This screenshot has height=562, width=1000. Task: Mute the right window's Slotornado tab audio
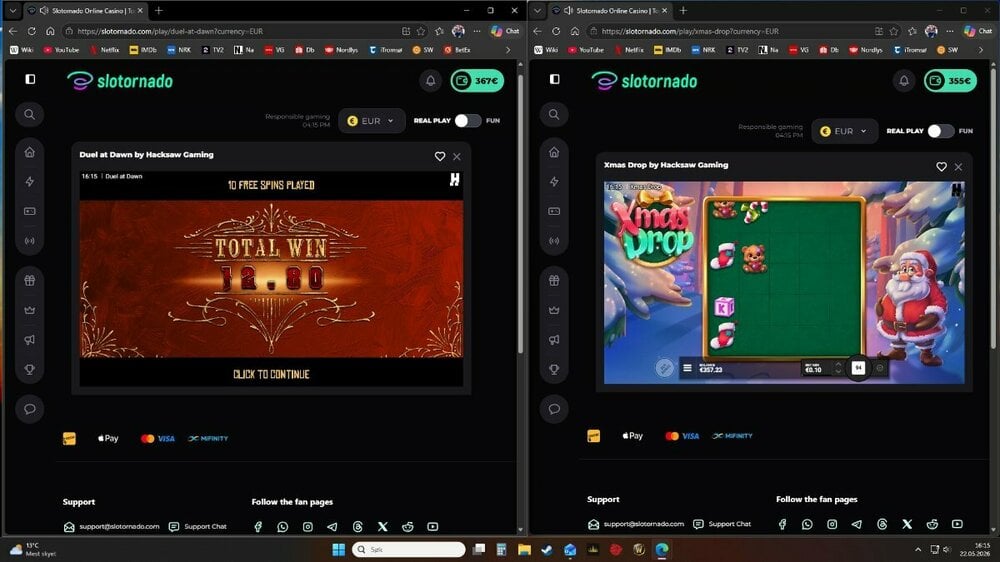[568, 11]
